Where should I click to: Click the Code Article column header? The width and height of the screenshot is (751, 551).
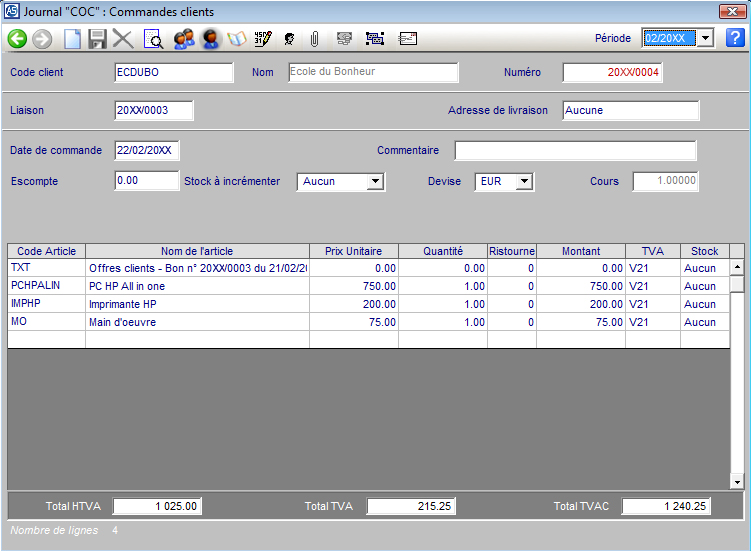[x=47, y=251]
